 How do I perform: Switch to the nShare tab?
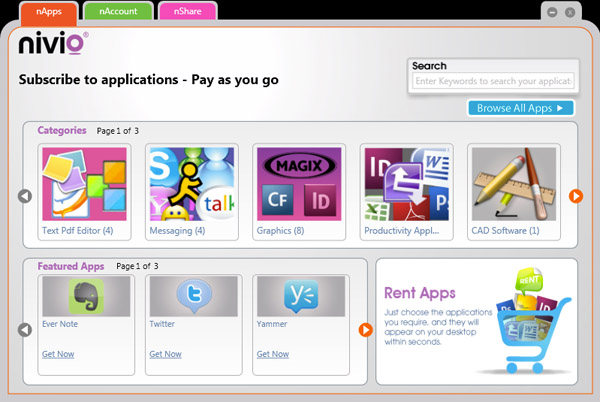188,11
